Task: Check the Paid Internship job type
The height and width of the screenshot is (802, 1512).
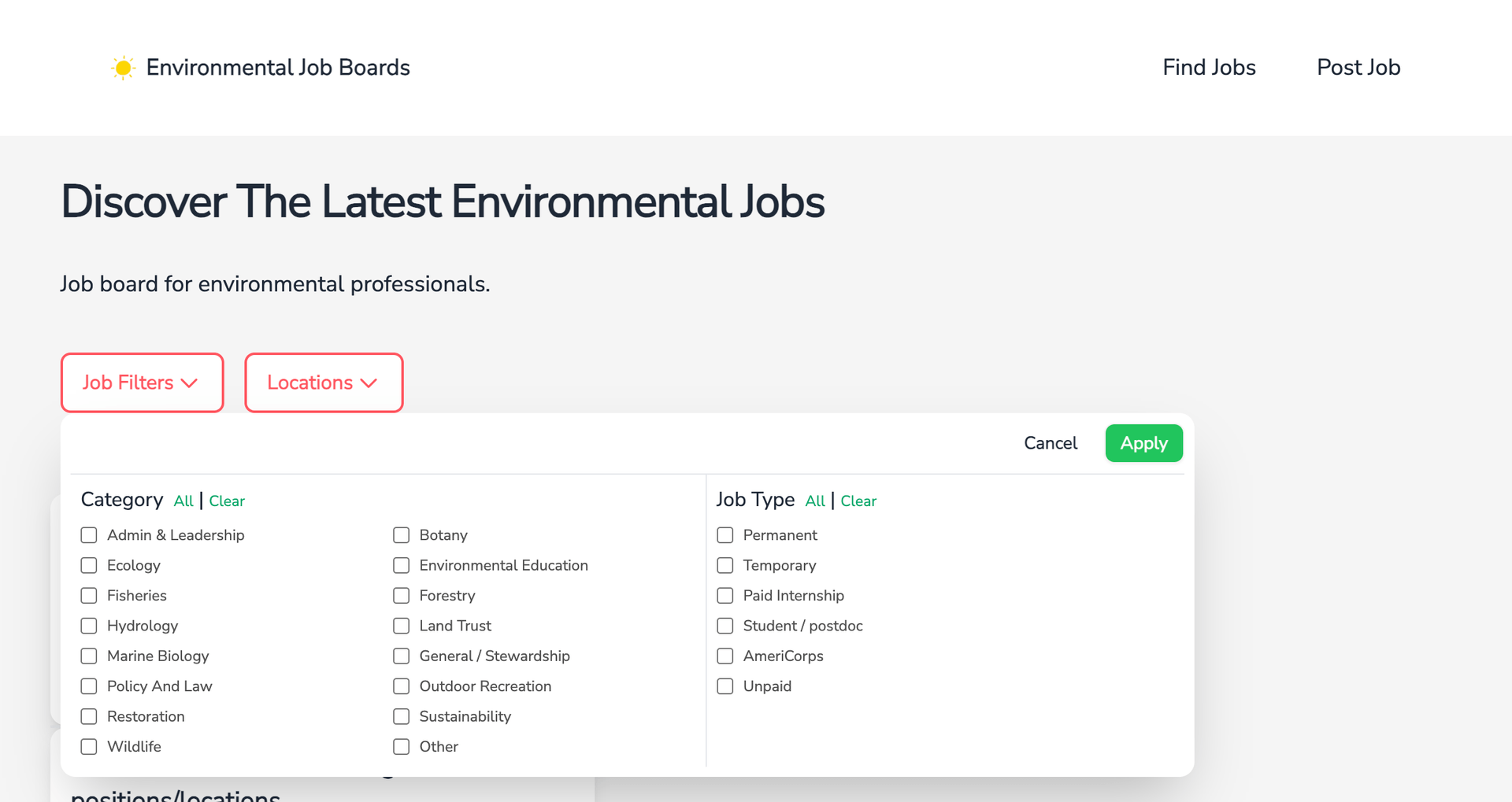Action: (x=725, y=596)
